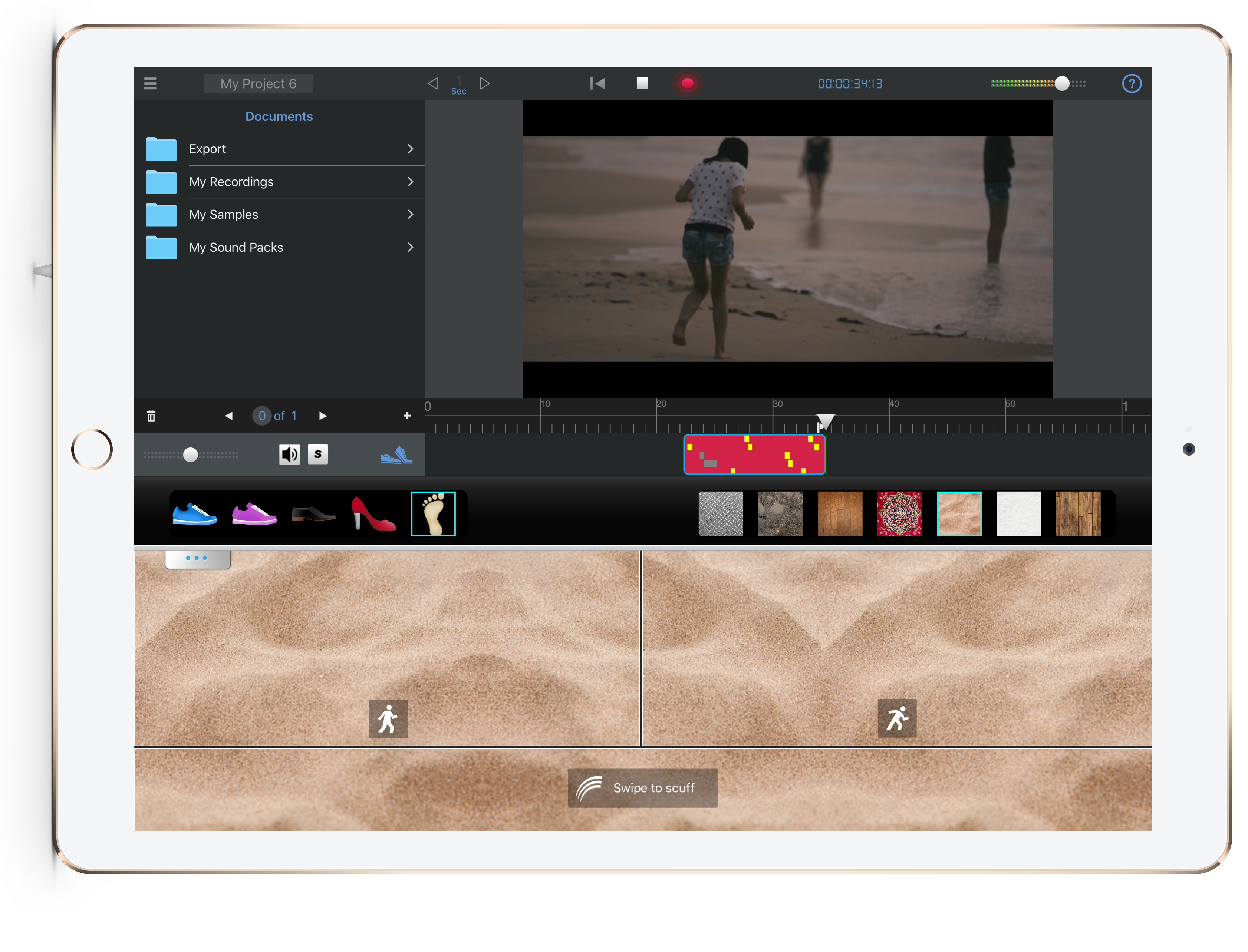Screen dimensions: 1248x952
Task: Select the red high heel shoe
Action: pyautogui.click(x=372, y=513)
